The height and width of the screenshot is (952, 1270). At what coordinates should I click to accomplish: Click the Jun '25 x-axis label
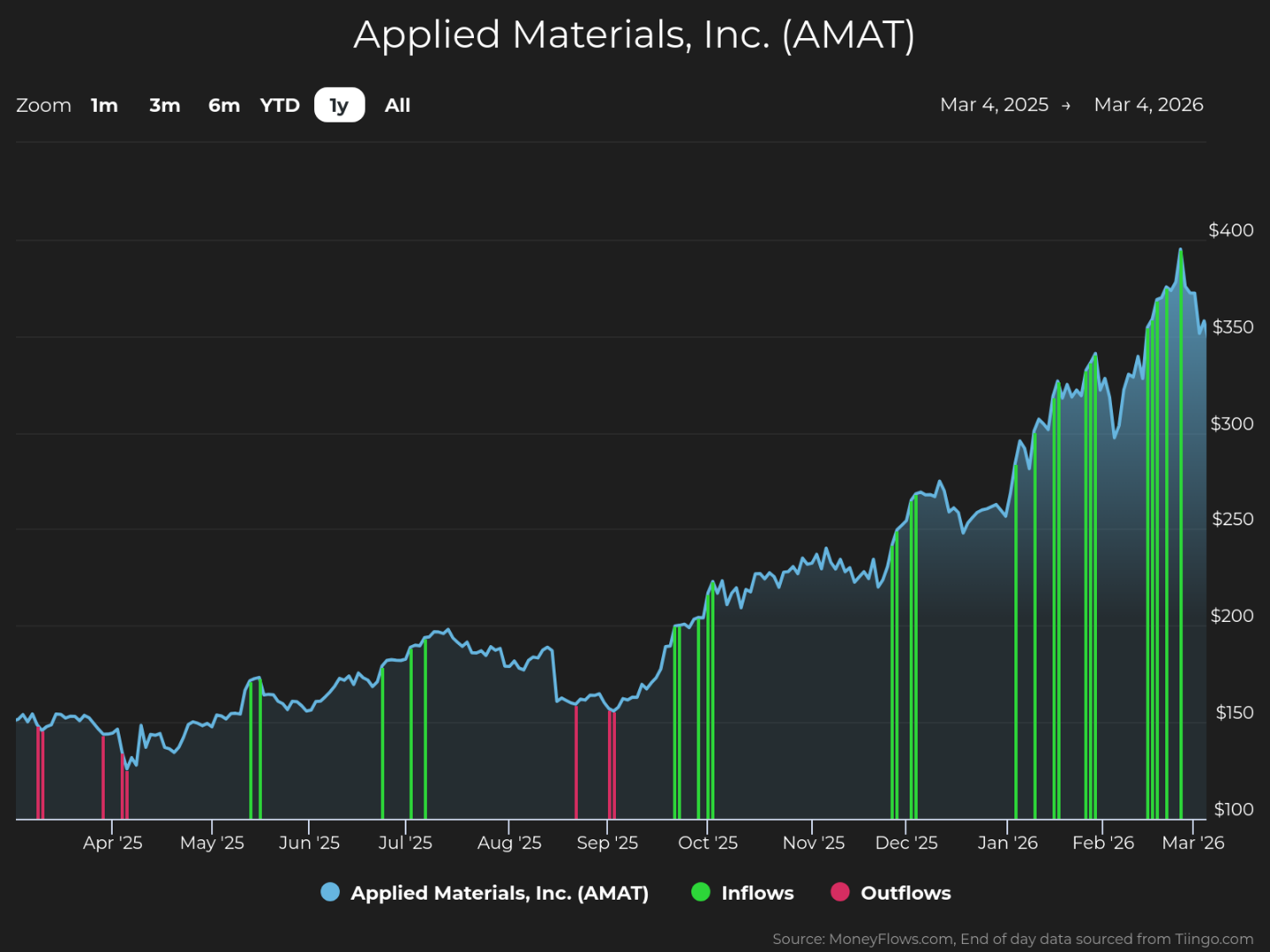pyautogui.click(x=309, y=843)
